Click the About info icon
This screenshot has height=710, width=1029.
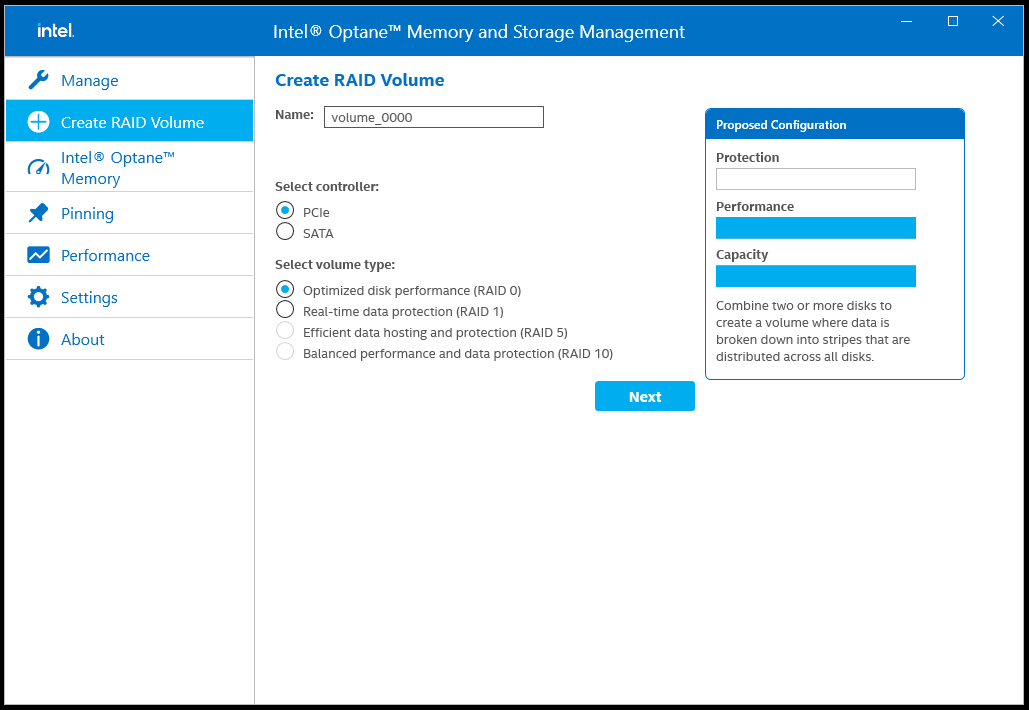38,339
